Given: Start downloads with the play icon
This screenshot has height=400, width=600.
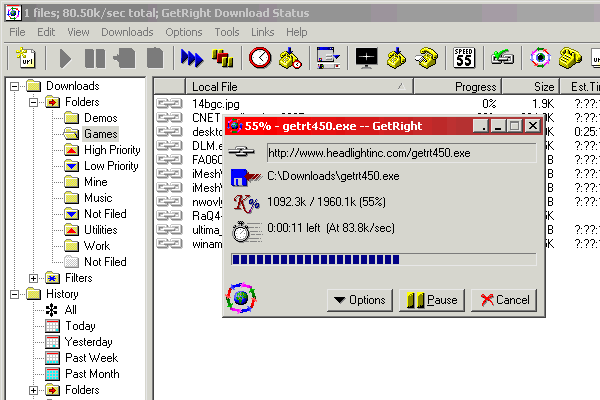Looking at the screenshot, I should coord(65,59).
